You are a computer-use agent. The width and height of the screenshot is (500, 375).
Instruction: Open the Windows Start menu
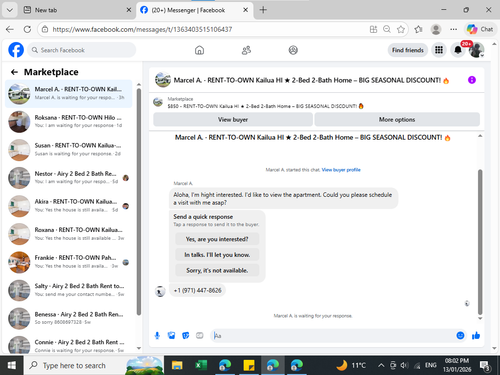12,365
